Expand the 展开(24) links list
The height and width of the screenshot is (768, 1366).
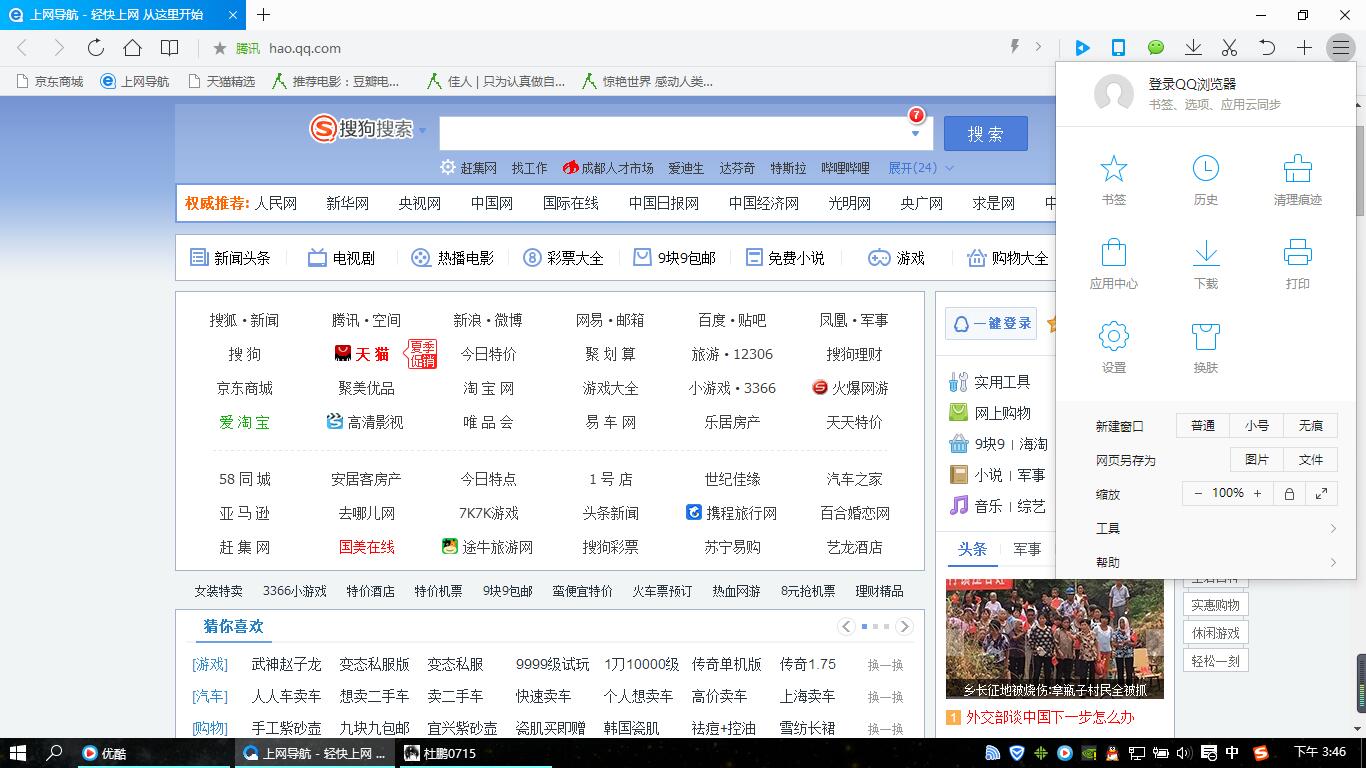point(921,168)
